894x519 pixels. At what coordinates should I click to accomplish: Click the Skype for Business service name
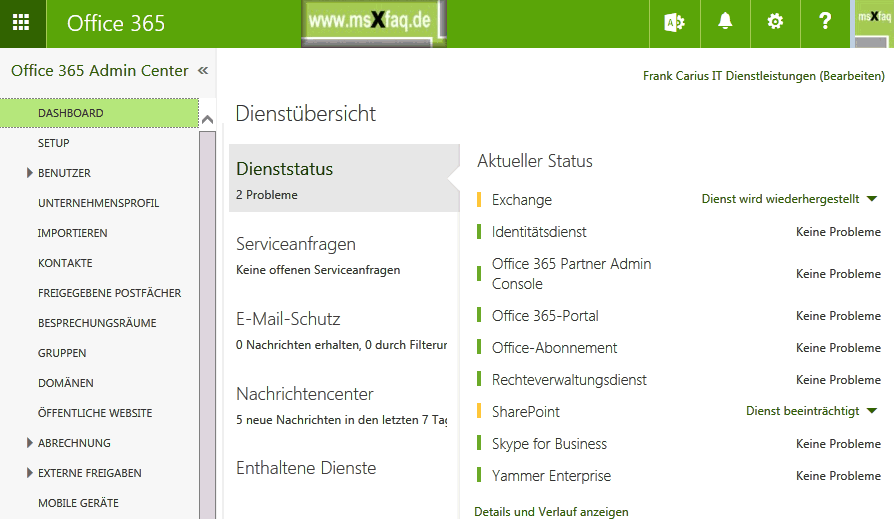pyautogui.click(x=549, y=444)
